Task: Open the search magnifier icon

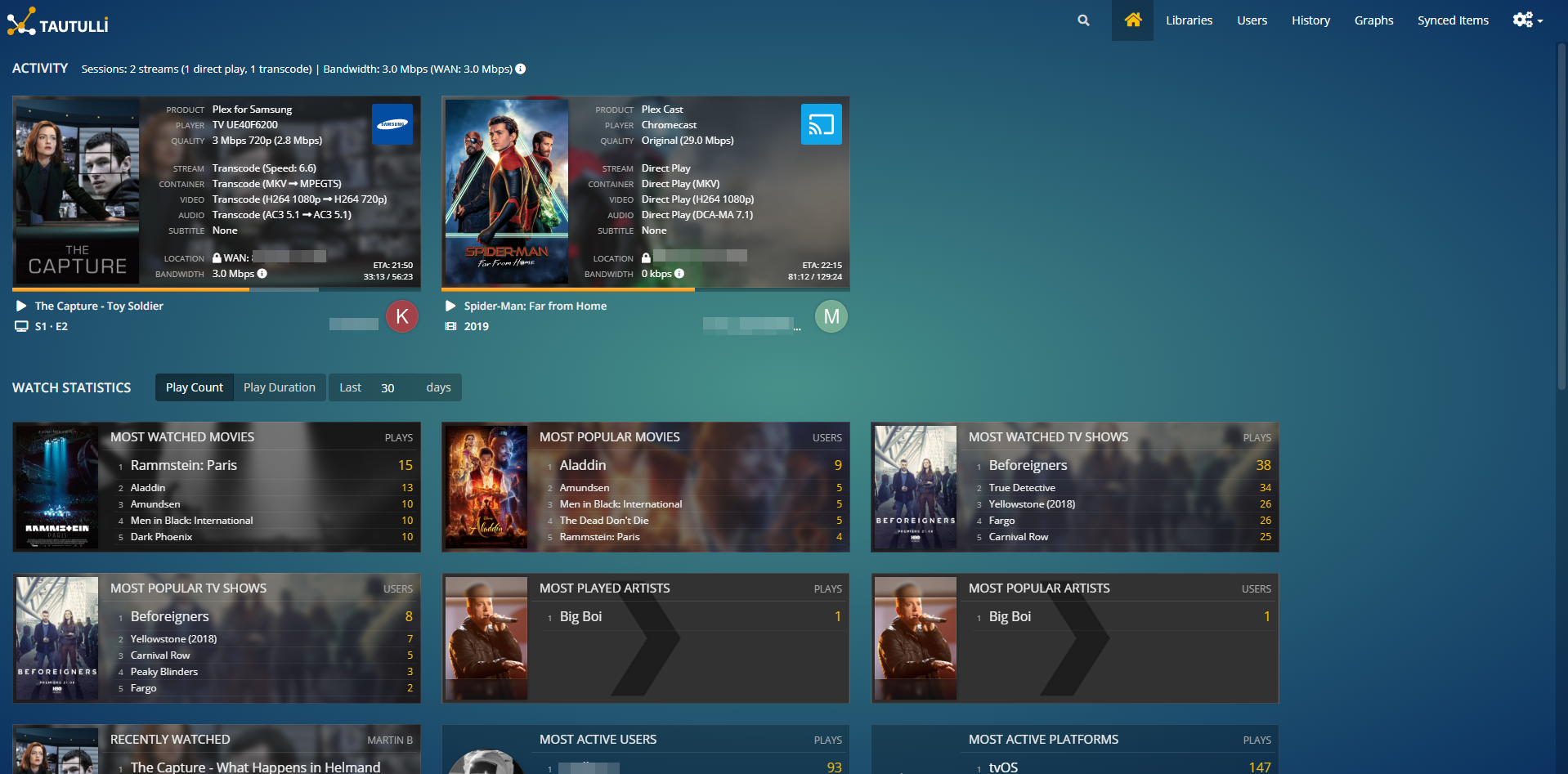Action: click(1083, 20)
